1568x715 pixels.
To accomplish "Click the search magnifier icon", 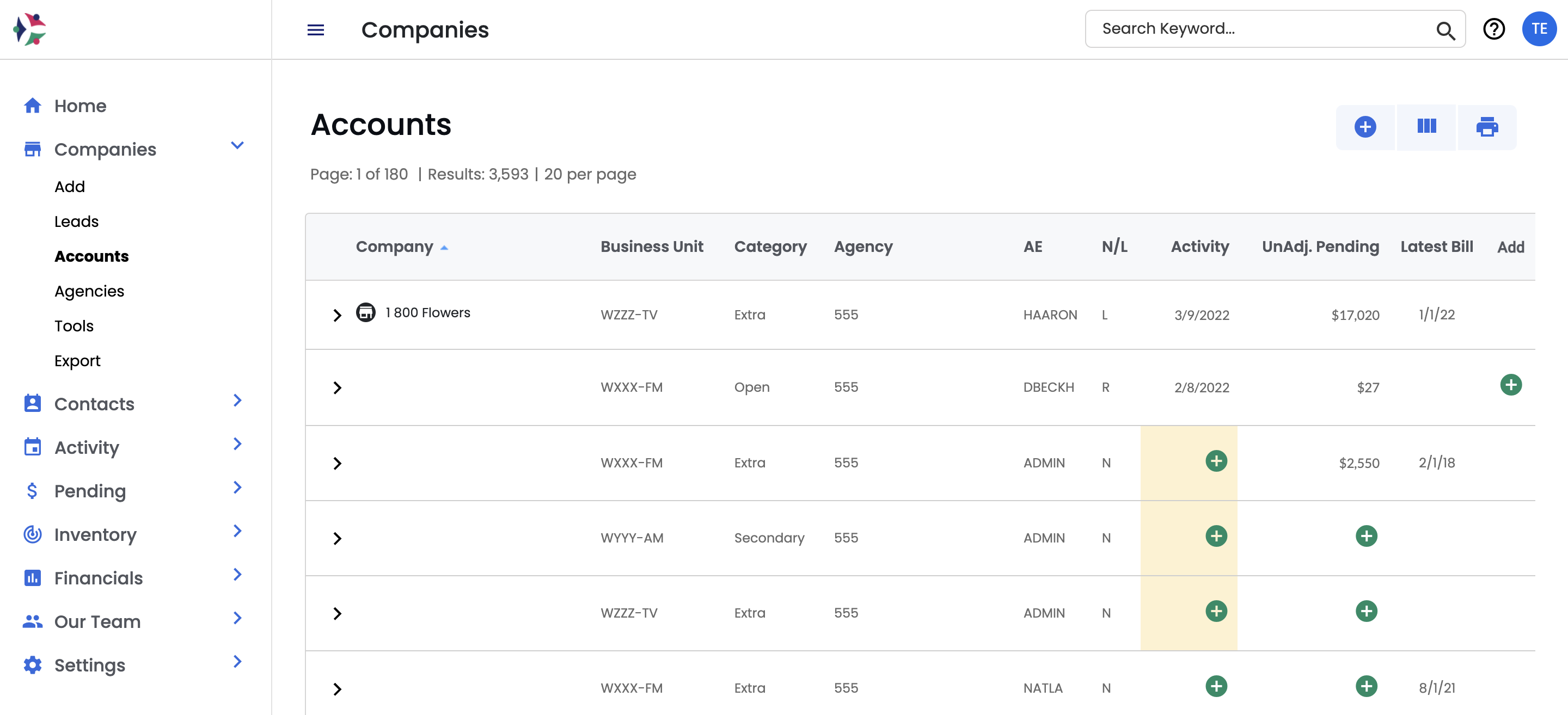I will (x=1445, y=30).
